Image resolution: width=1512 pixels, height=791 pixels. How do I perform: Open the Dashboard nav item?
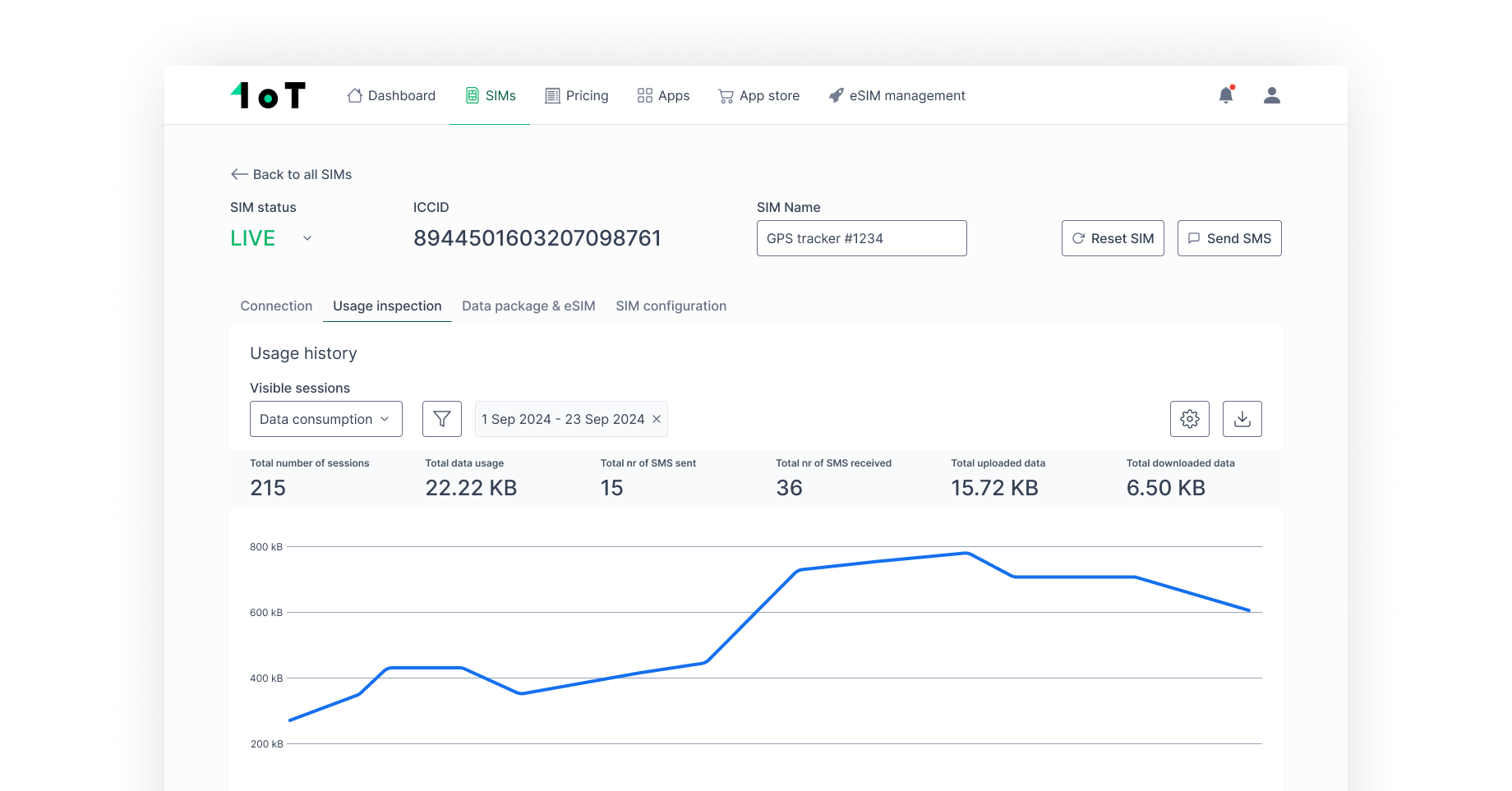(391, 95)
